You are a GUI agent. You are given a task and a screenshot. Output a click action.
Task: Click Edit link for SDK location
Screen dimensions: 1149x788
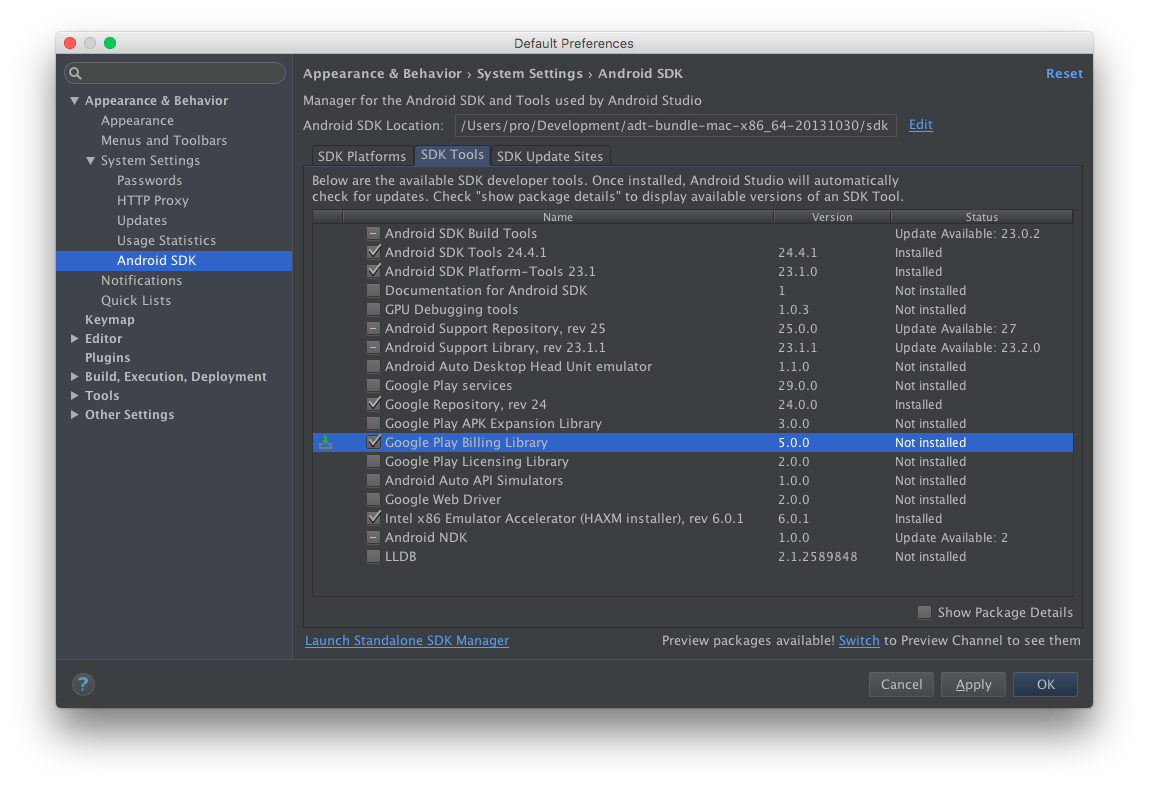coord(920,125)
